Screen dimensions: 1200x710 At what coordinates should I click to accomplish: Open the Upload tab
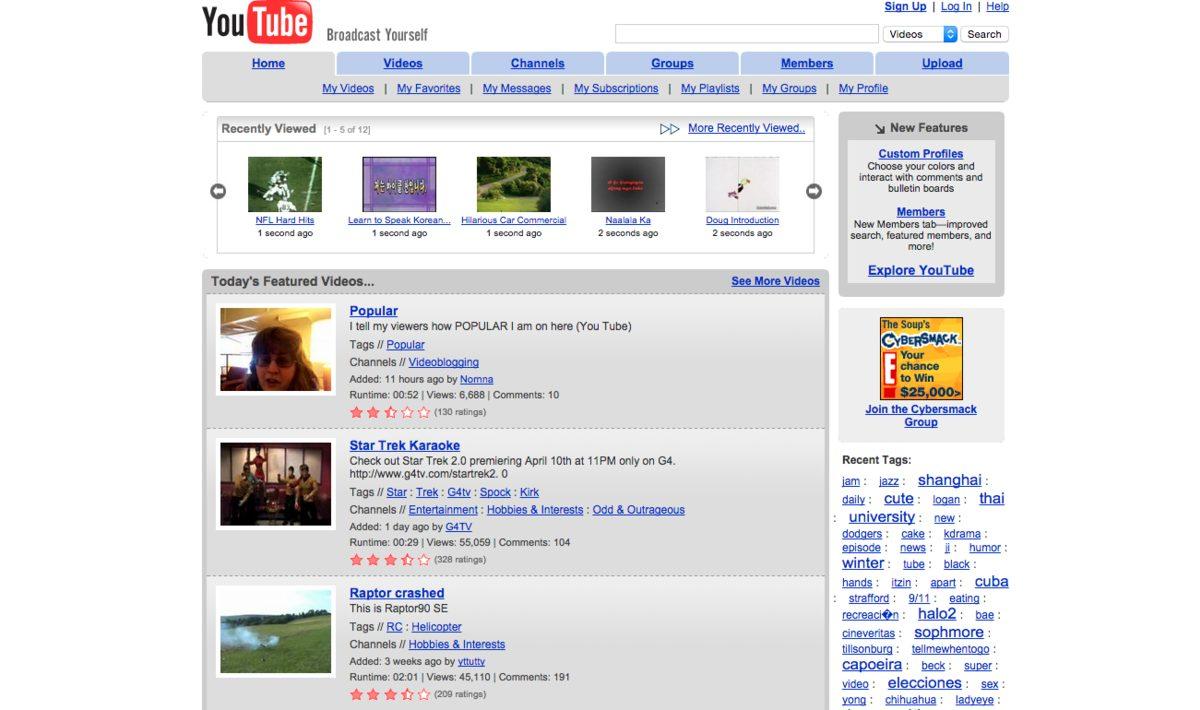(941, 63)
